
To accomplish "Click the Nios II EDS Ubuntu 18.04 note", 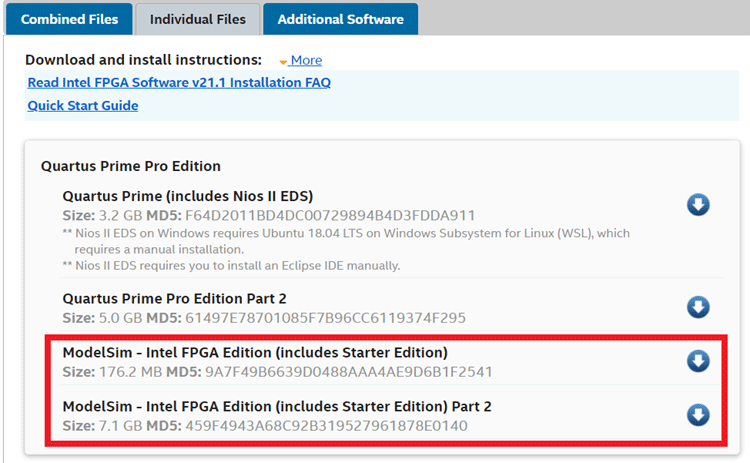I will point(346,233).
